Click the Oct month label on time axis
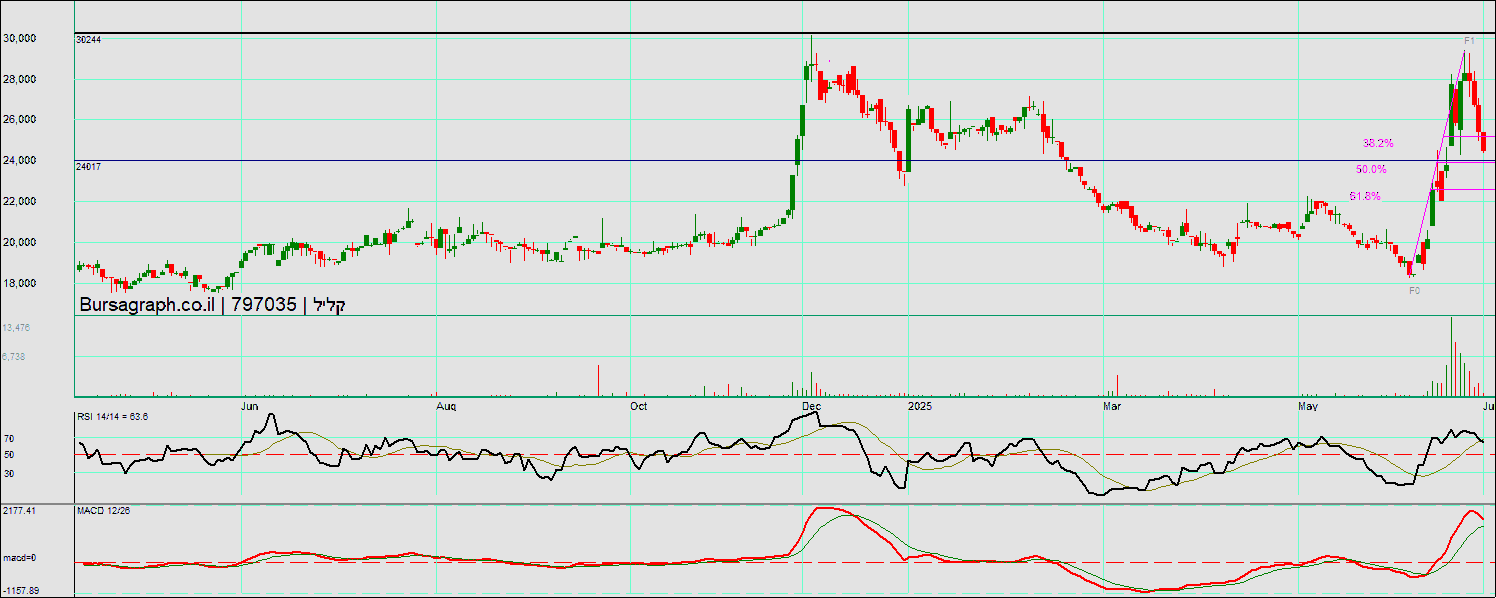The image size is (1496, 598). (639, 407)
